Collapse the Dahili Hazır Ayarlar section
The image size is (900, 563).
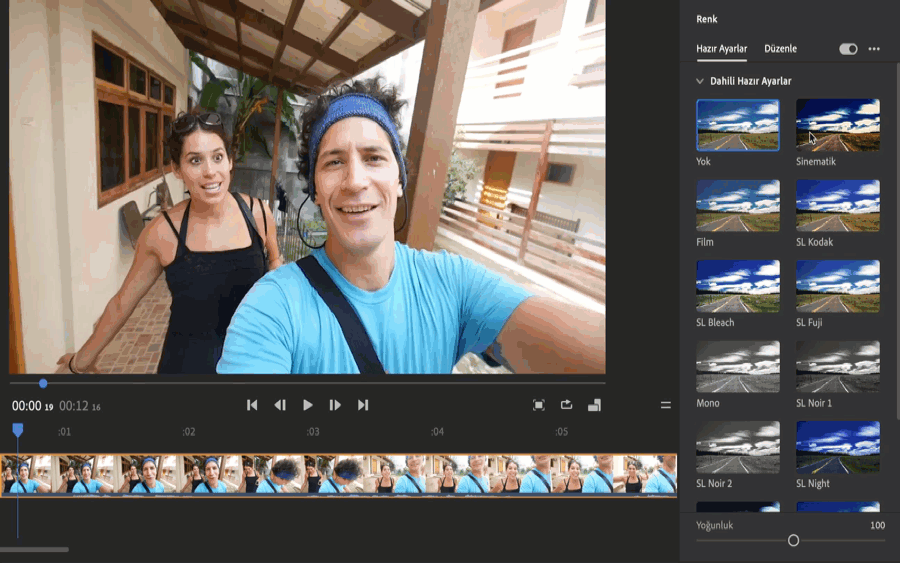click(x=700, y=81)
